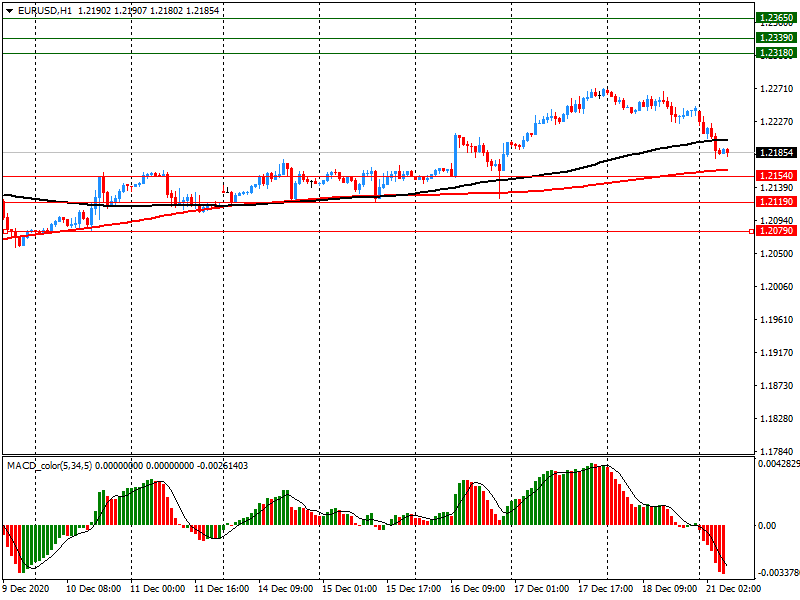The image size is (800, 600).
Task: Click the 1.22710 value on price scale
Action: click(777, 89)
